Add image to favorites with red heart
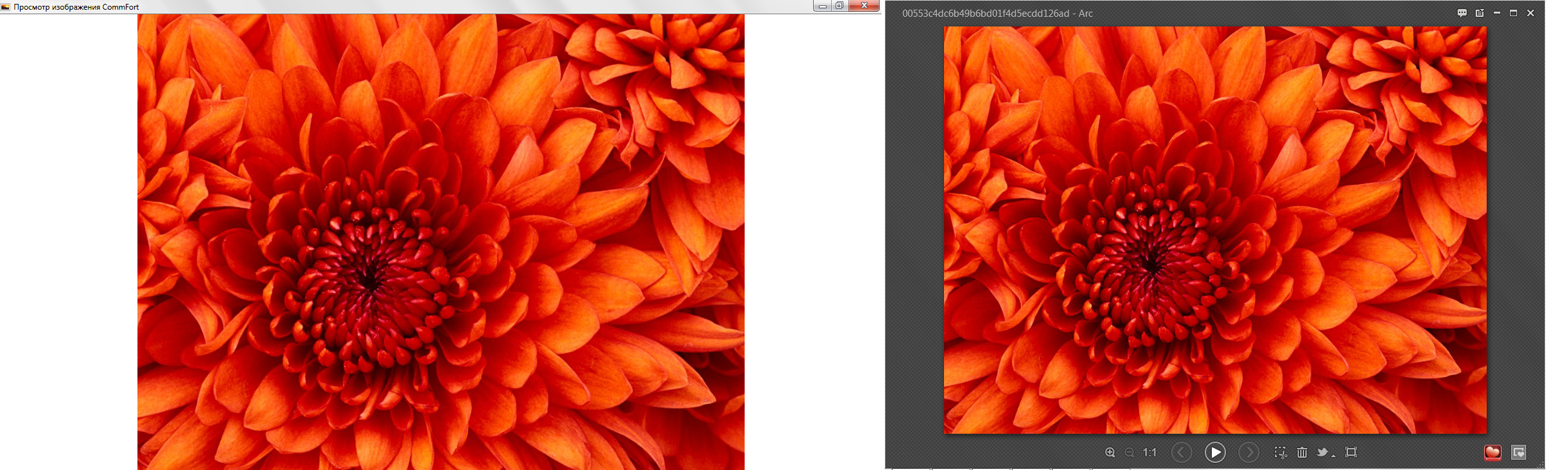Viewport: 1568px width, 470px height. pyautogui.click(x=1493, y=453)
